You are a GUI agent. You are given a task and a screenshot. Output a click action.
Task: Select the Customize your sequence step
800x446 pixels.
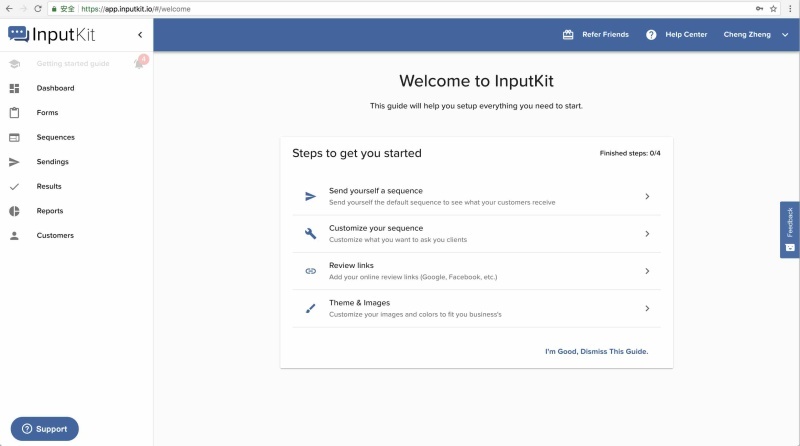point(477,234)
